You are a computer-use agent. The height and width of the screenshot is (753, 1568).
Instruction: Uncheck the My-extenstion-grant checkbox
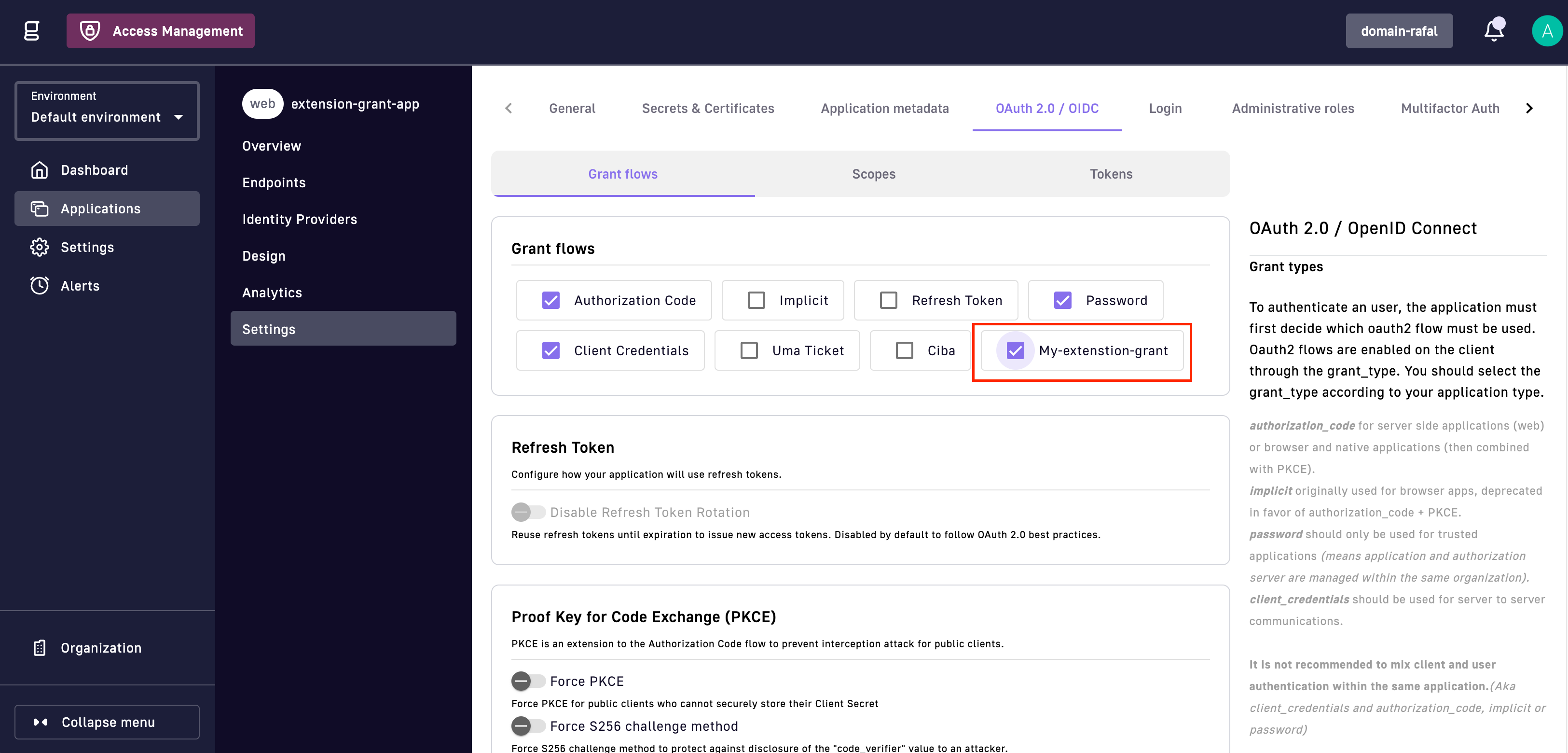click(1015, 350)
